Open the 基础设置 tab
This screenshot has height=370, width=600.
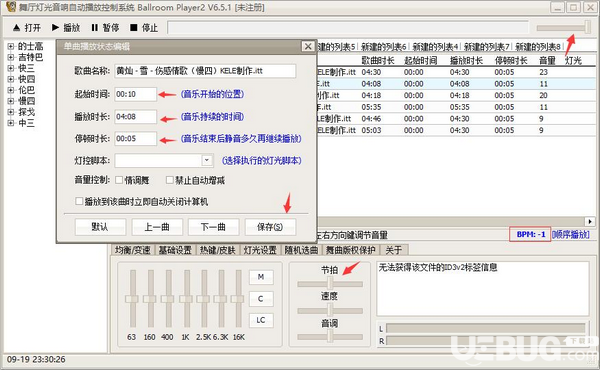tap(175, 250)
